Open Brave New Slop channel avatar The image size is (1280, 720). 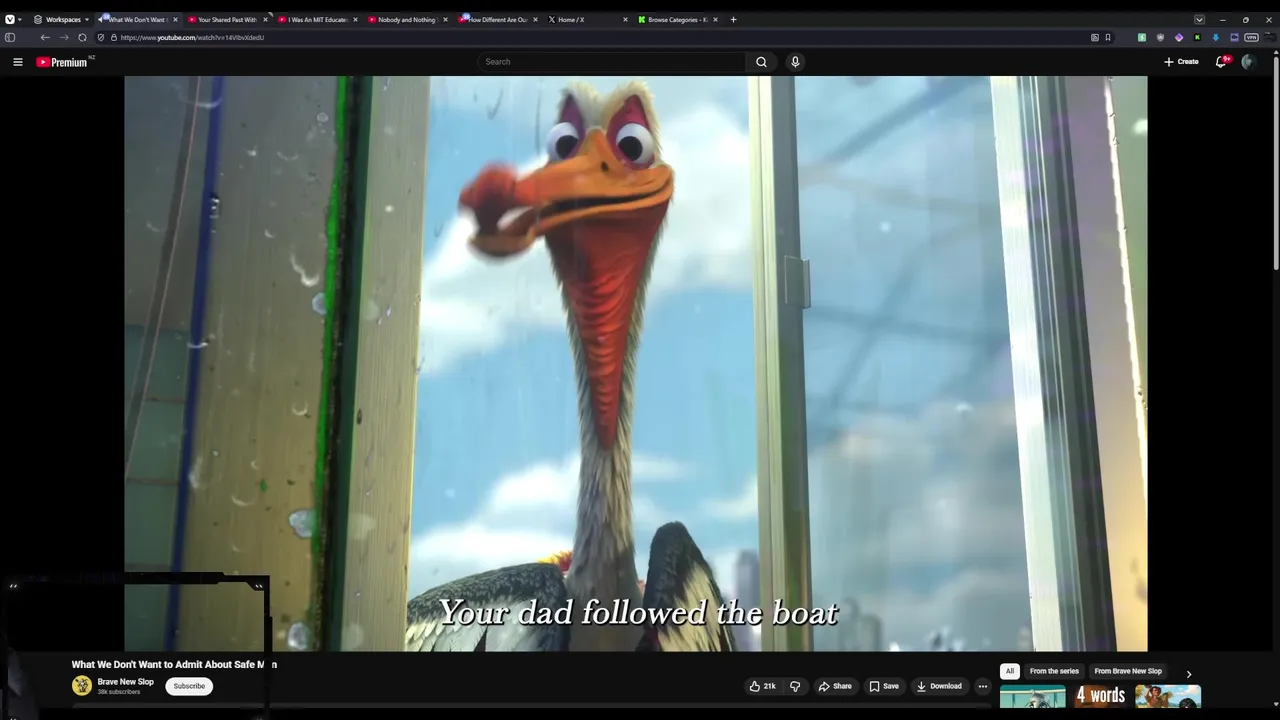tap(81, 685)
